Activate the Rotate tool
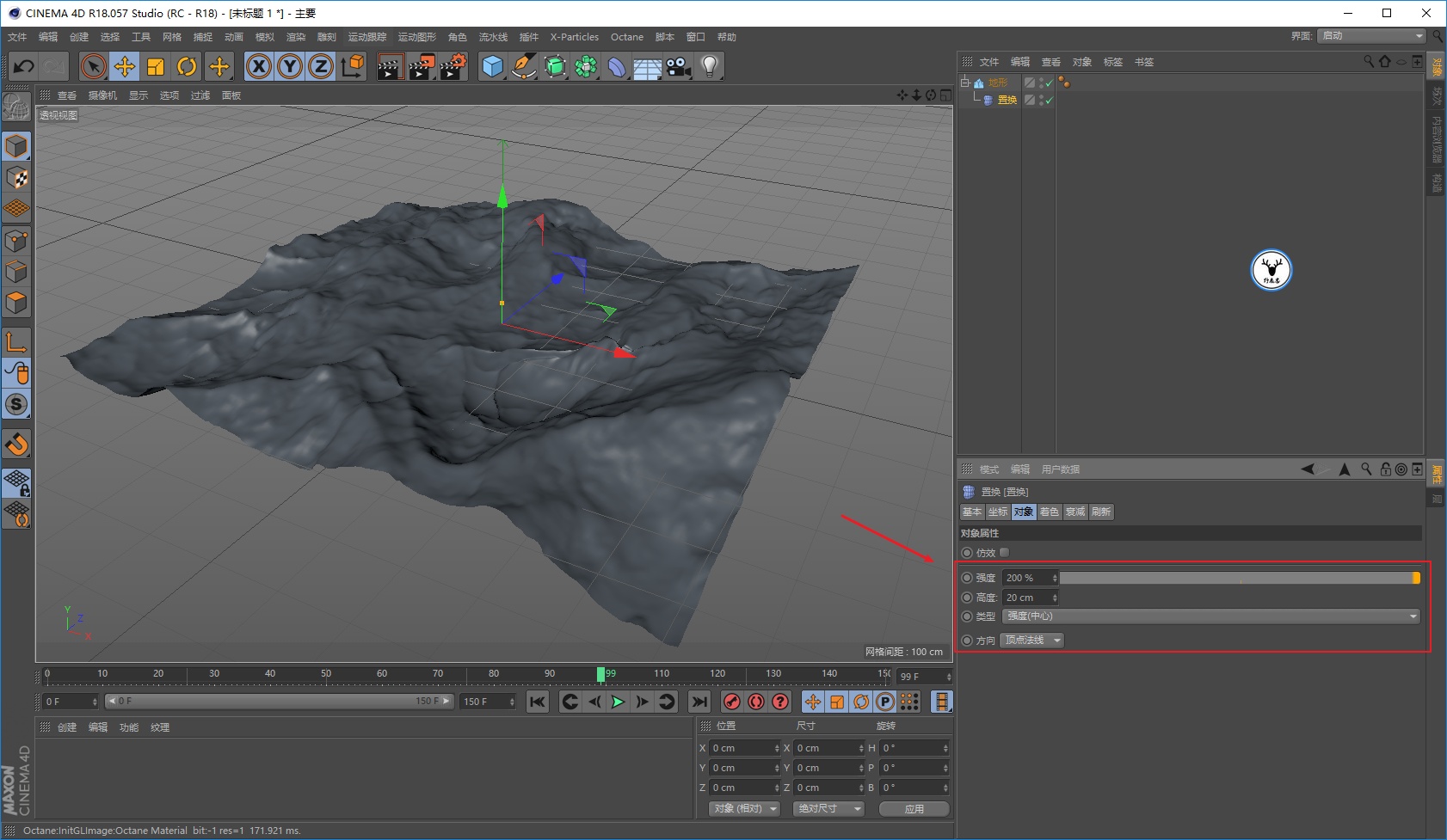Screen dimensions: 1447x840 [187, 66]
